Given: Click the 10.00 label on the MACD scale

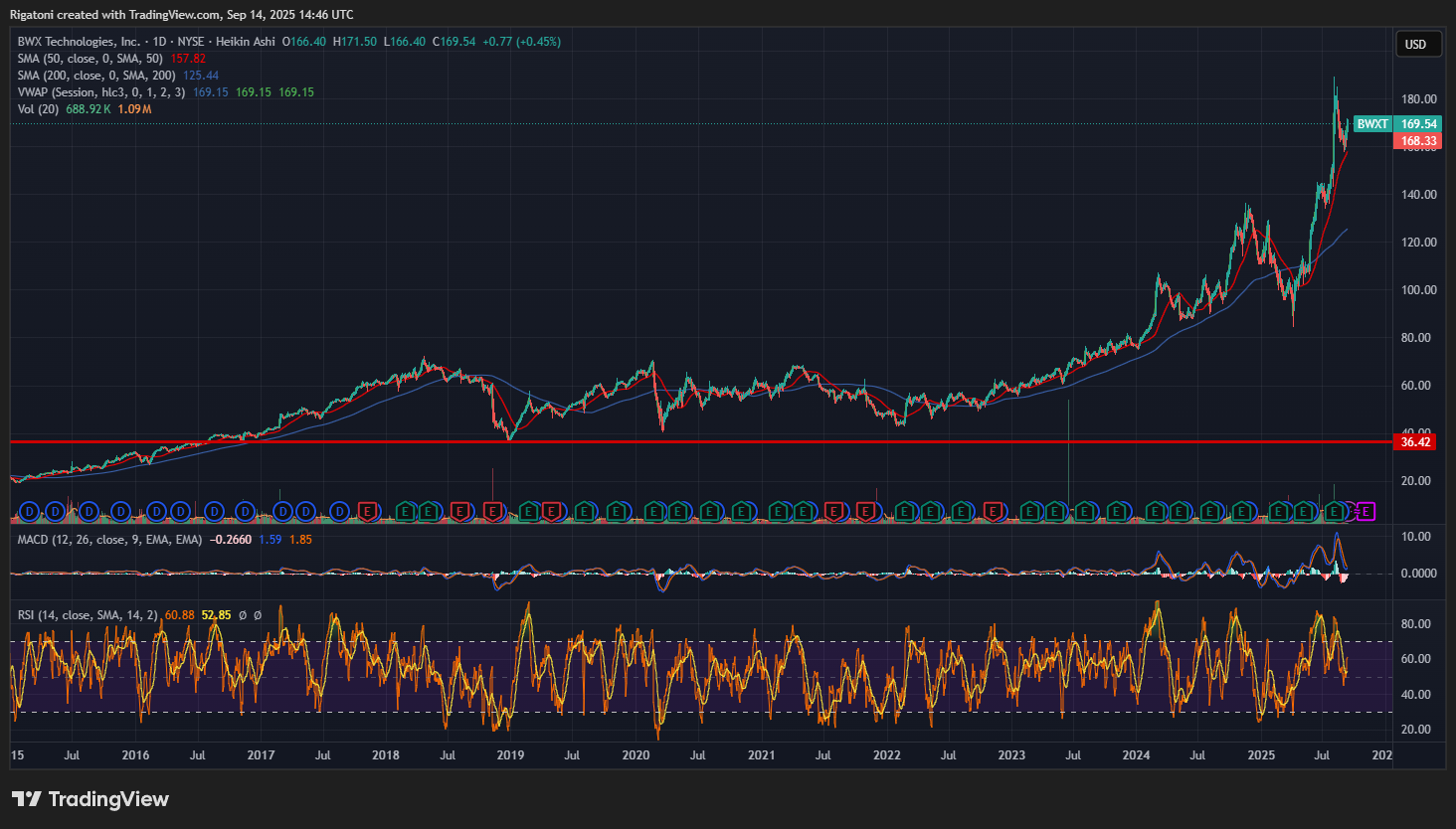Looking at the screenshot, I should [x=1416, y=537].
